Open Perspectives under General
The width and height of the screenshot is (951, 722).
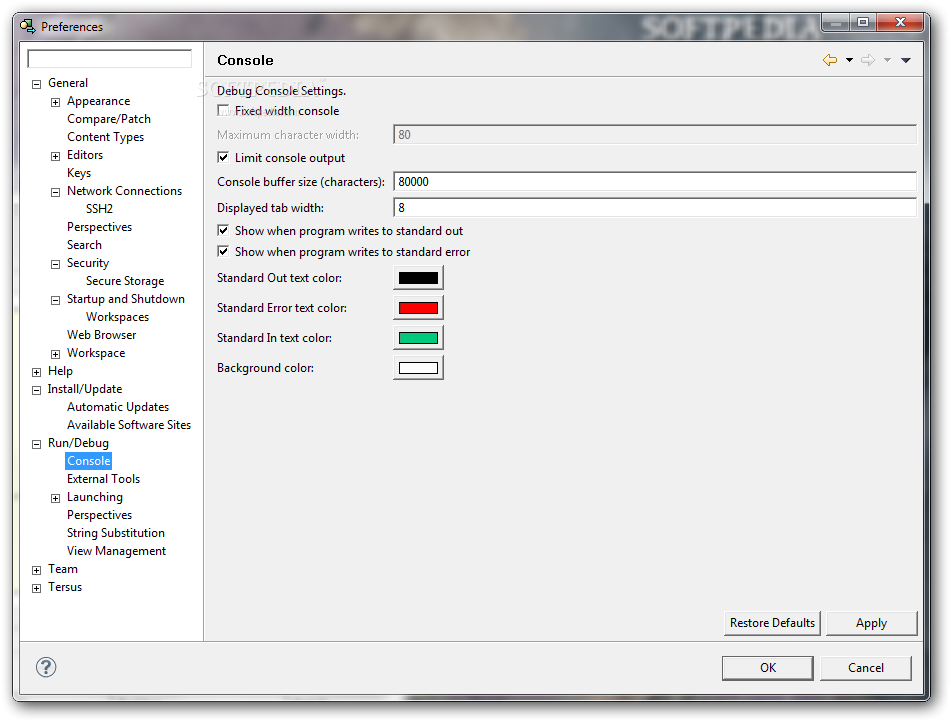click(x=99, y=227)
